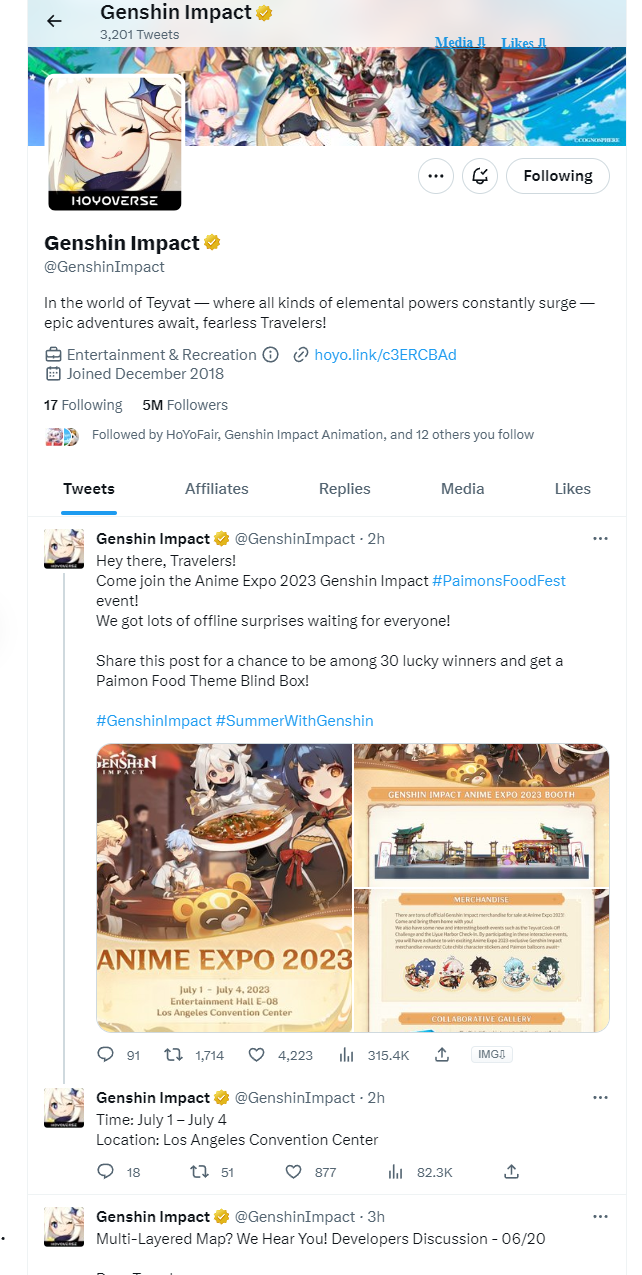Viewport: 642px width, 1275px height.
Task: Open the hoyo.link/c3ERCBAd link
Action: pos(385,355)
